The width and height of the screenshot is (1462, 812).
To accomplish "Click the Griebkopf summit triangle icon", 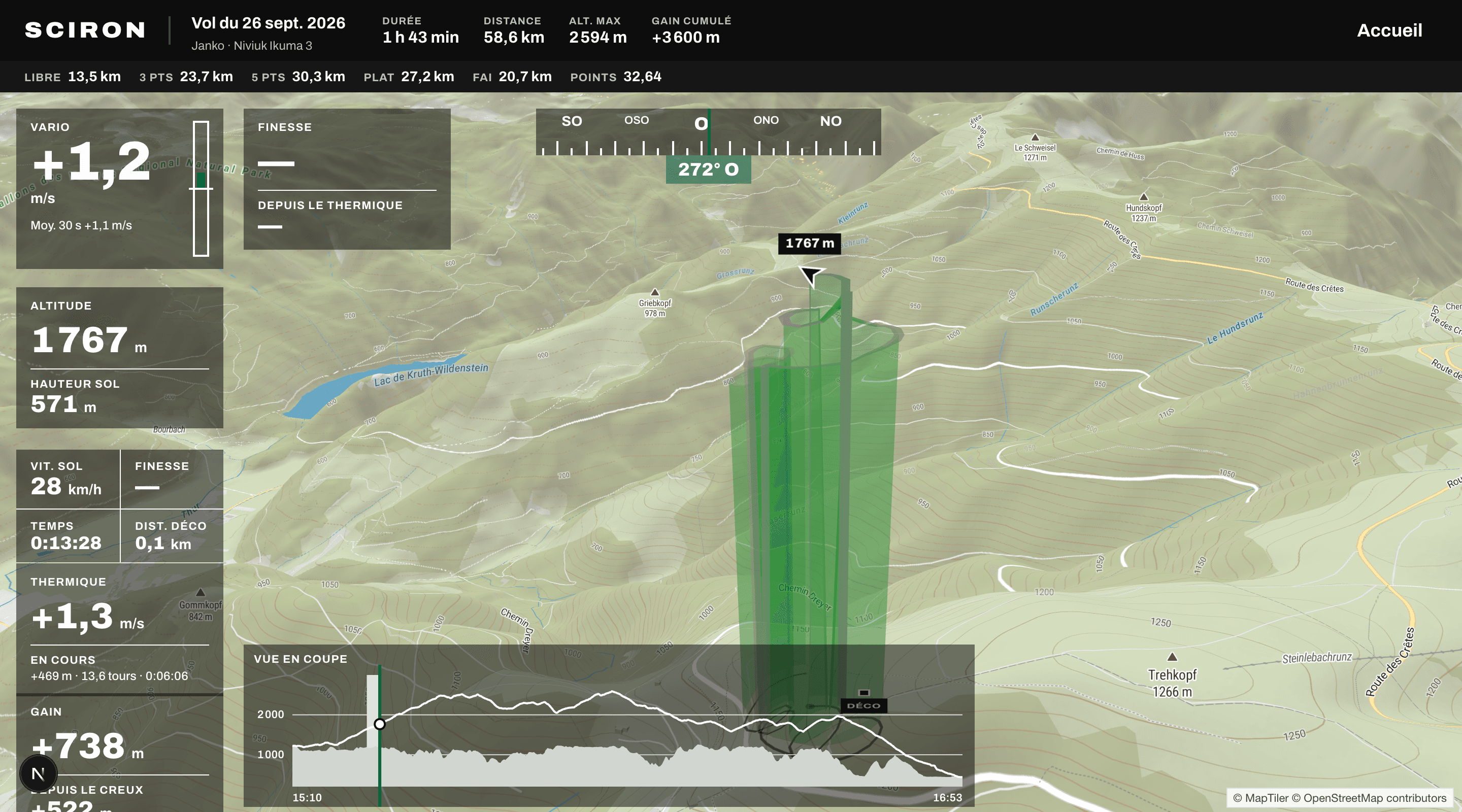I will [654, 292].
